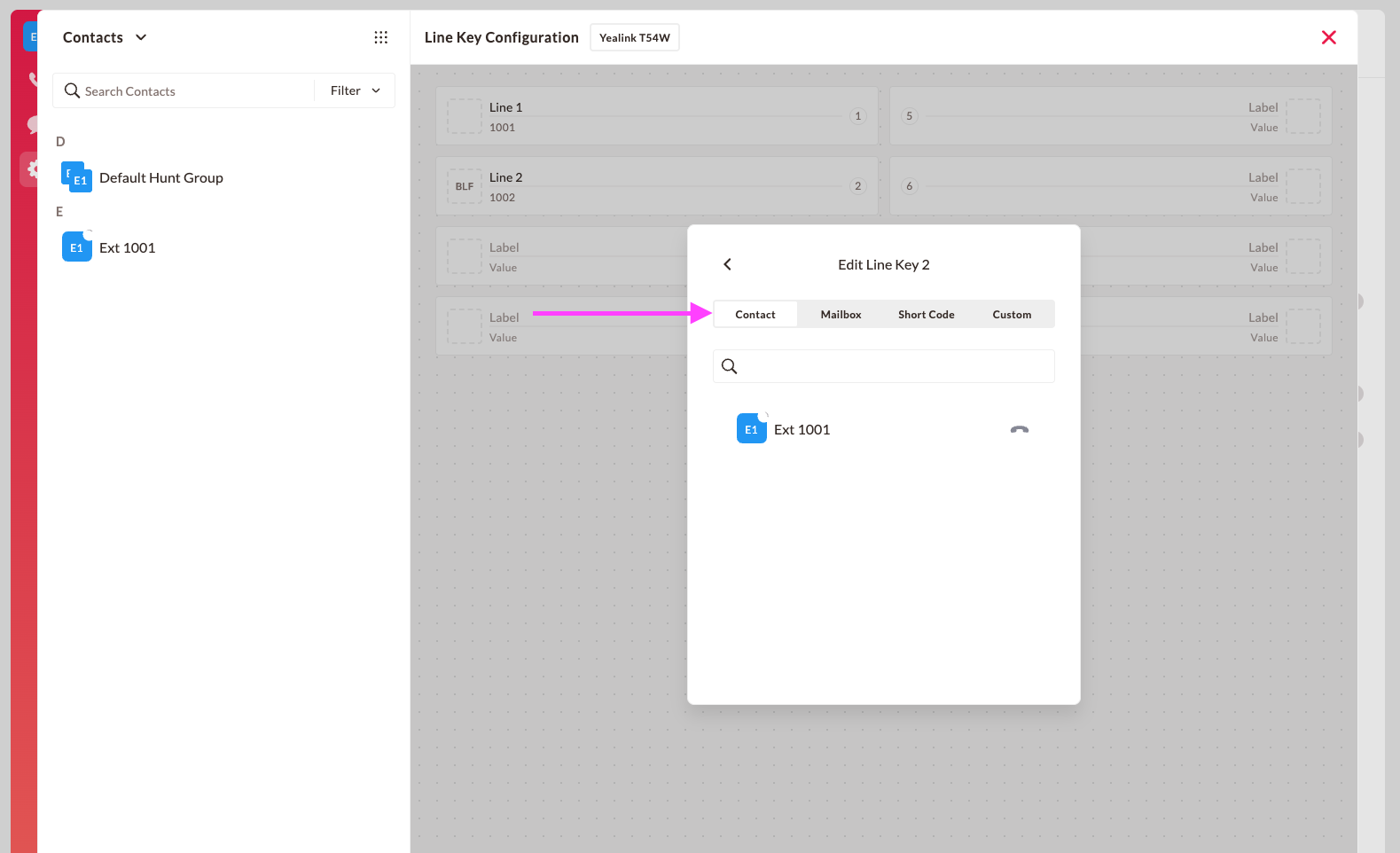Open the Filter dropdown

tap(355, 90)
